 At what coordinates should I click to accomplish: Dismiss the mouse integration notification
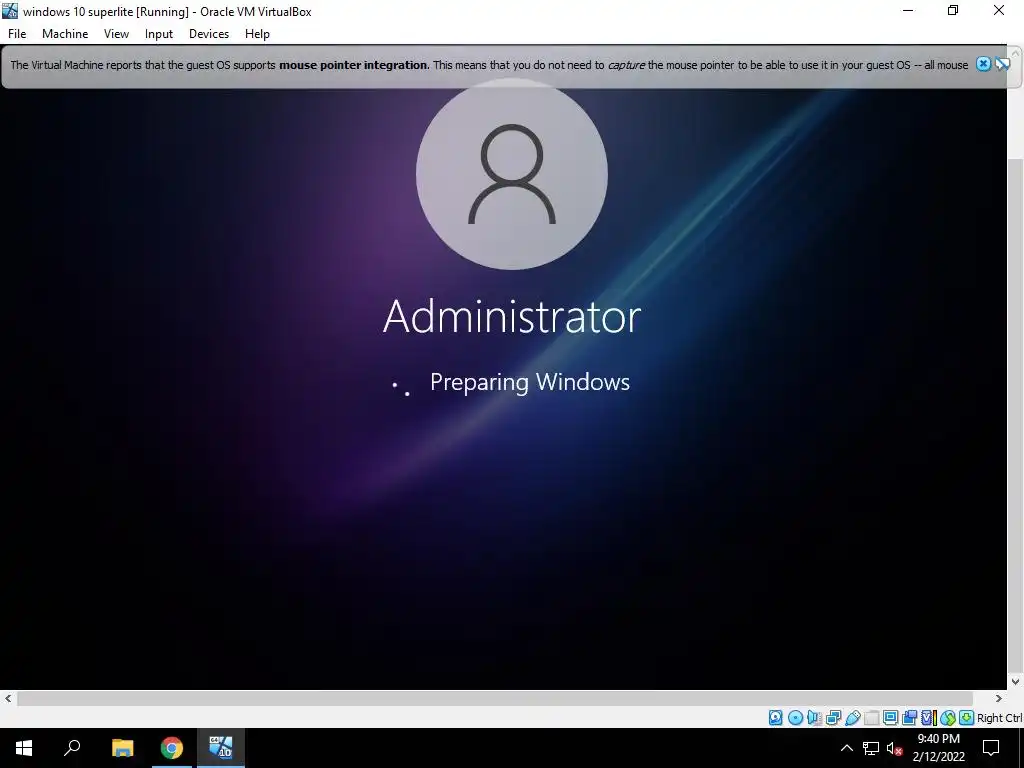pyautogui.click(x=984, y=64)
